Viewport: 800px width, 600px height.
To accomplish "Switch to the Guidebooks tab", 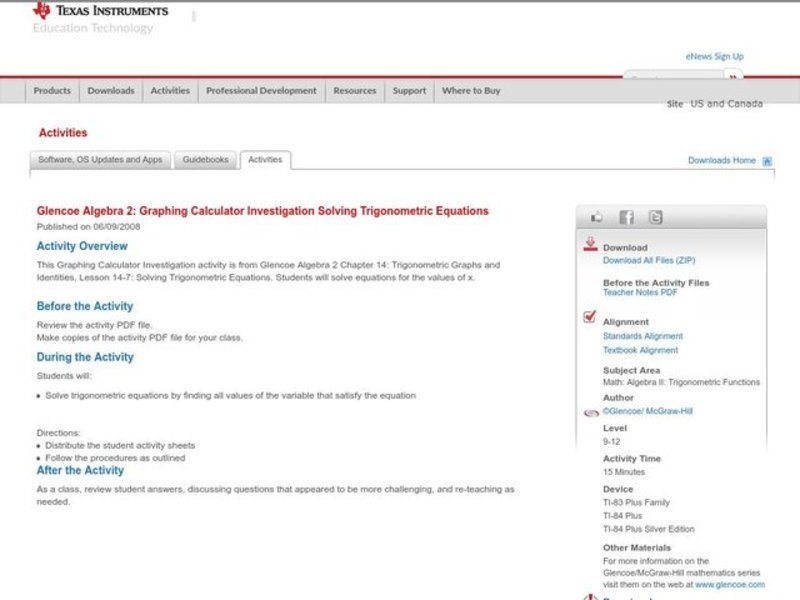I will [205, 160].
